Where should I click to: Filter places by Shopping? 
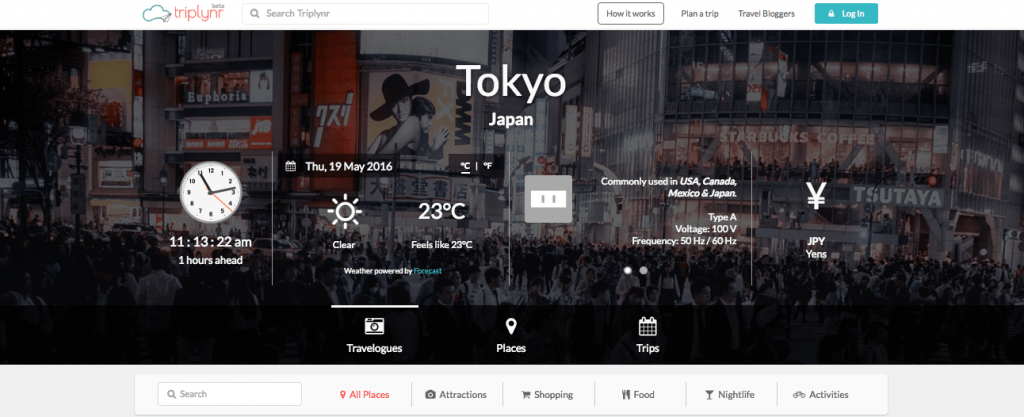[547, 395]
